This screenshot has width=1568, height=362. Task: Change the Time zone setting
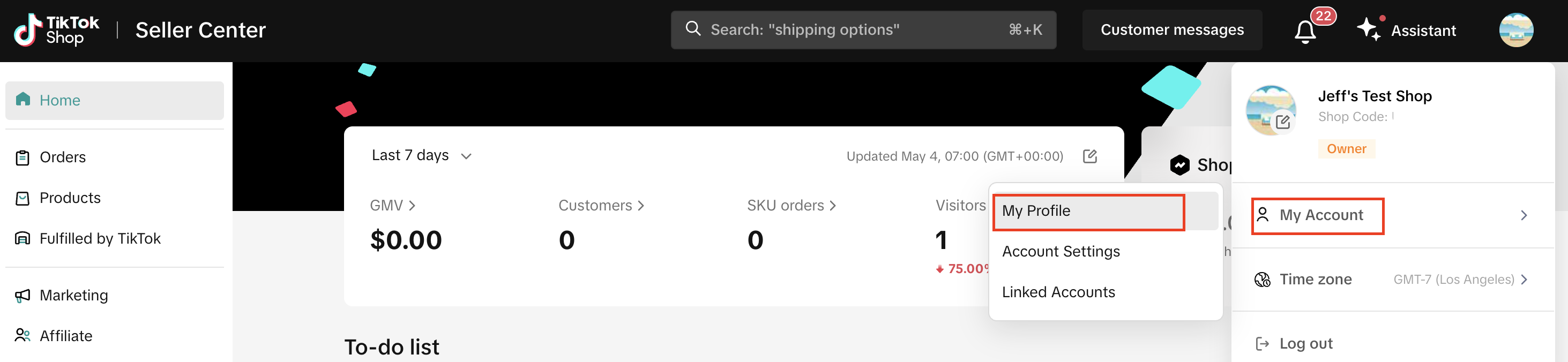1391,280
